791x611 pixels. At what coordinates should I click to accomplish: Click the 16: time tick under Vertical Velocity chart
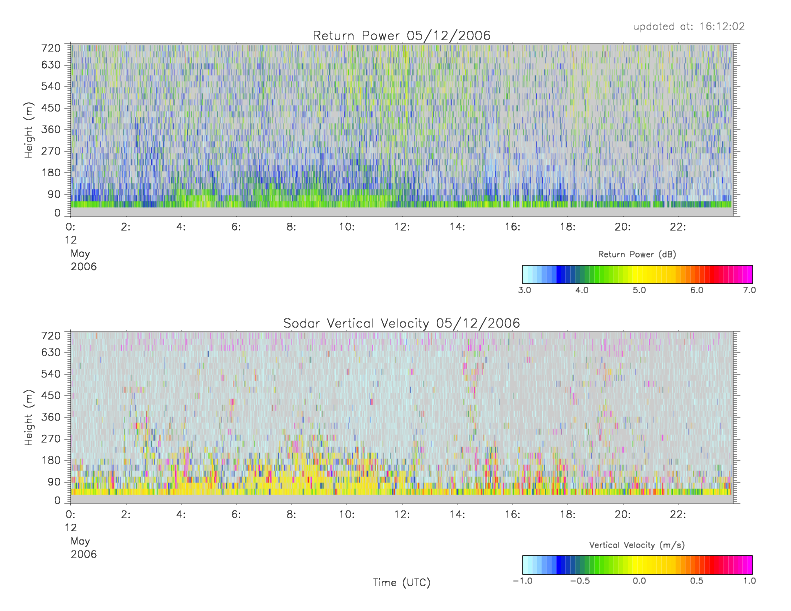(512, 515)
